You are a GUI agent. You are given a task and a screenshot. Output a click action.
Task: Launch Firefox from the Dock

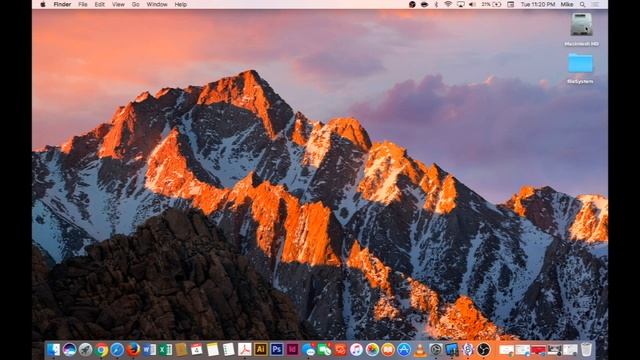pyautogui.click(x=133, y=350)
